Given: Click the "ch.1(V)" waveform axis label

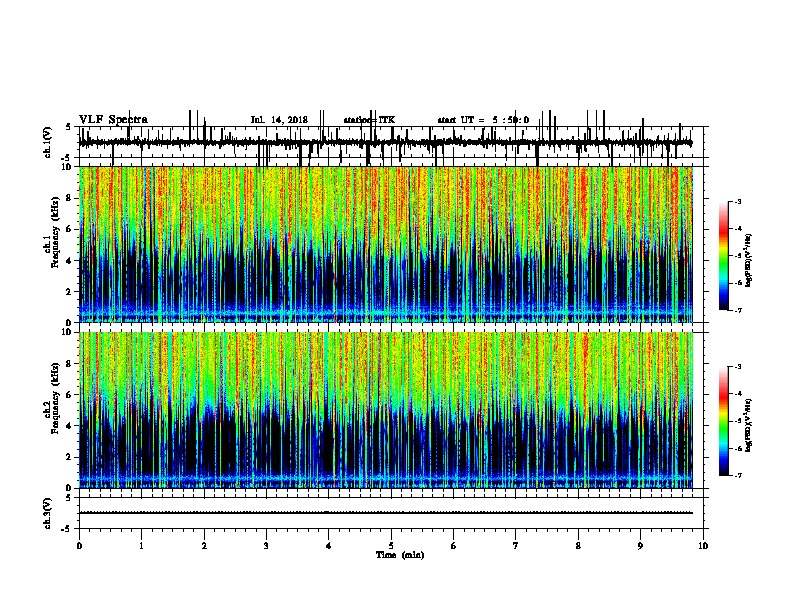Looking at the screenshot, I should click(x=47, y=142).
